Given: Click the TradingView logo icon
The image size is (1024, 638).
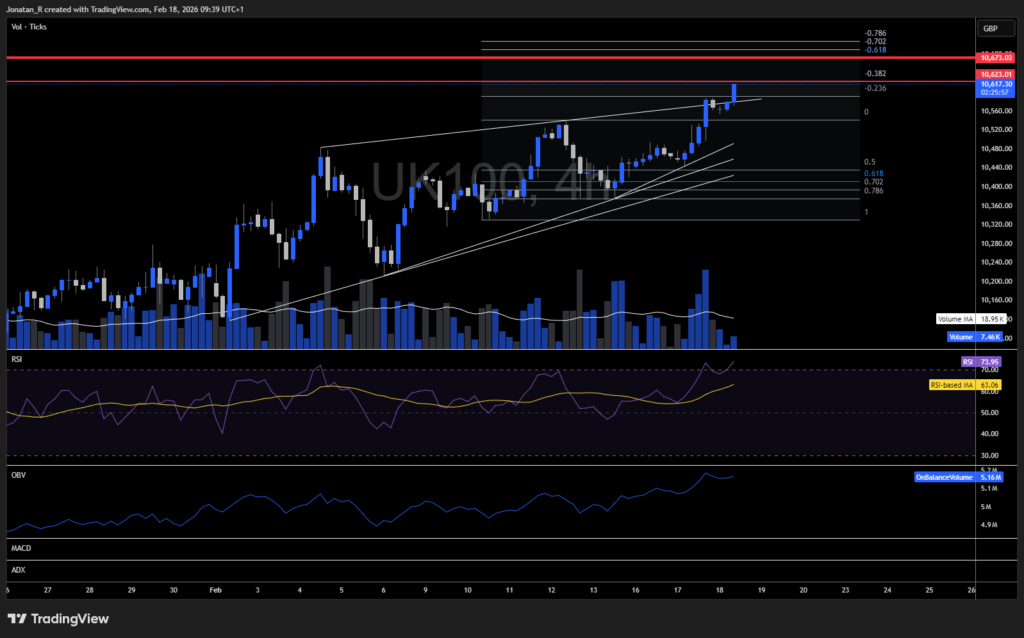Looking at the screenshot, I should coord(19,618).
